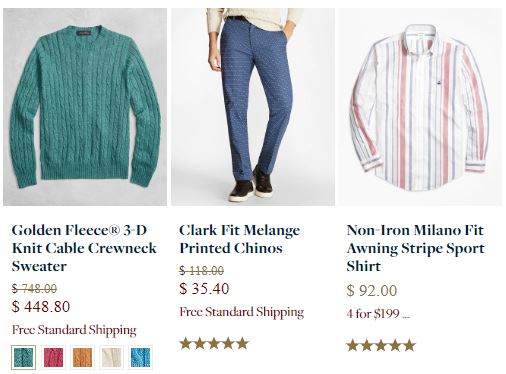Choose the blue sweater color swatch

point(141,357)
